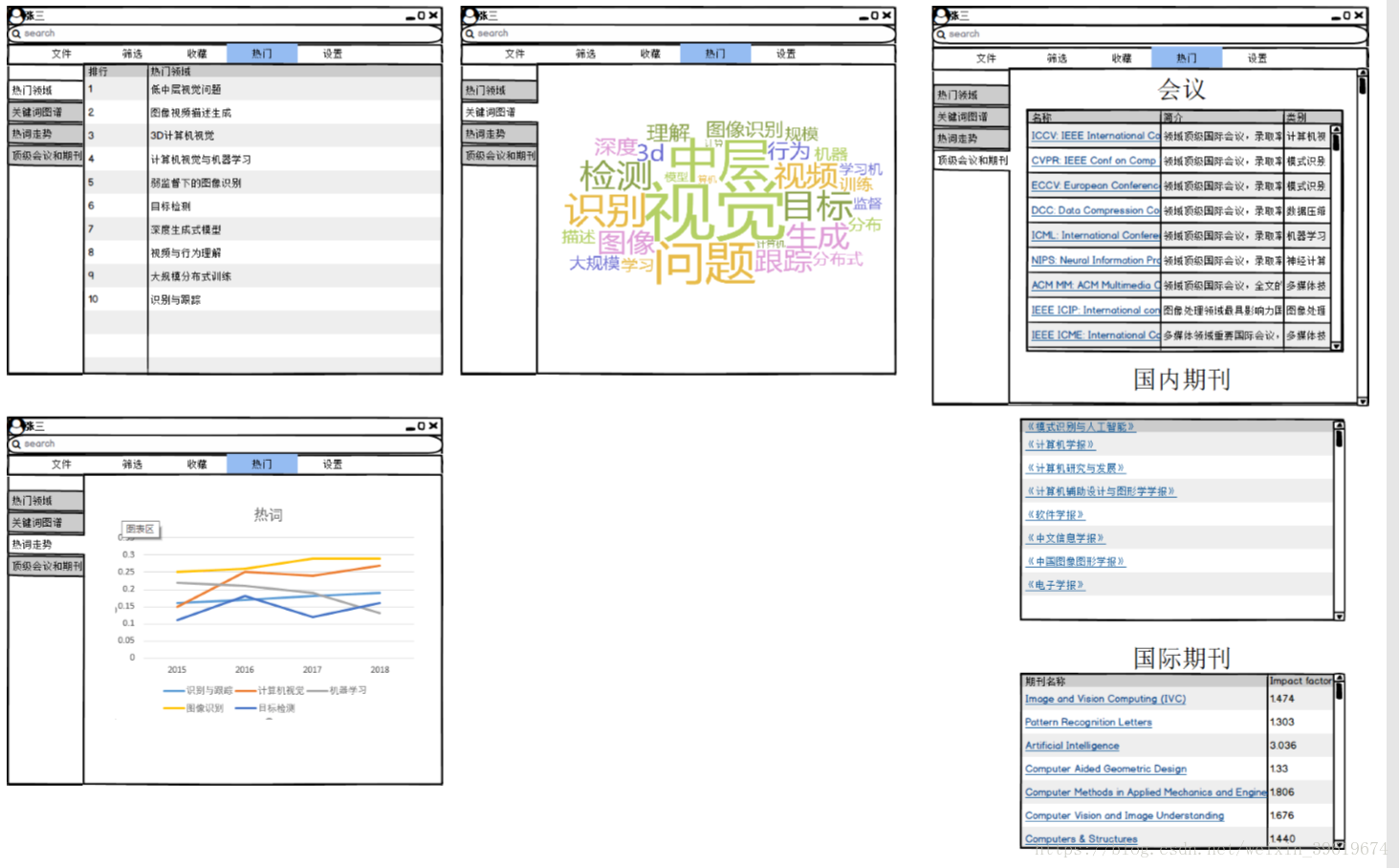Open the 设置 menu in the trend chart window
Screen dimensions: 1399x868
332,464
